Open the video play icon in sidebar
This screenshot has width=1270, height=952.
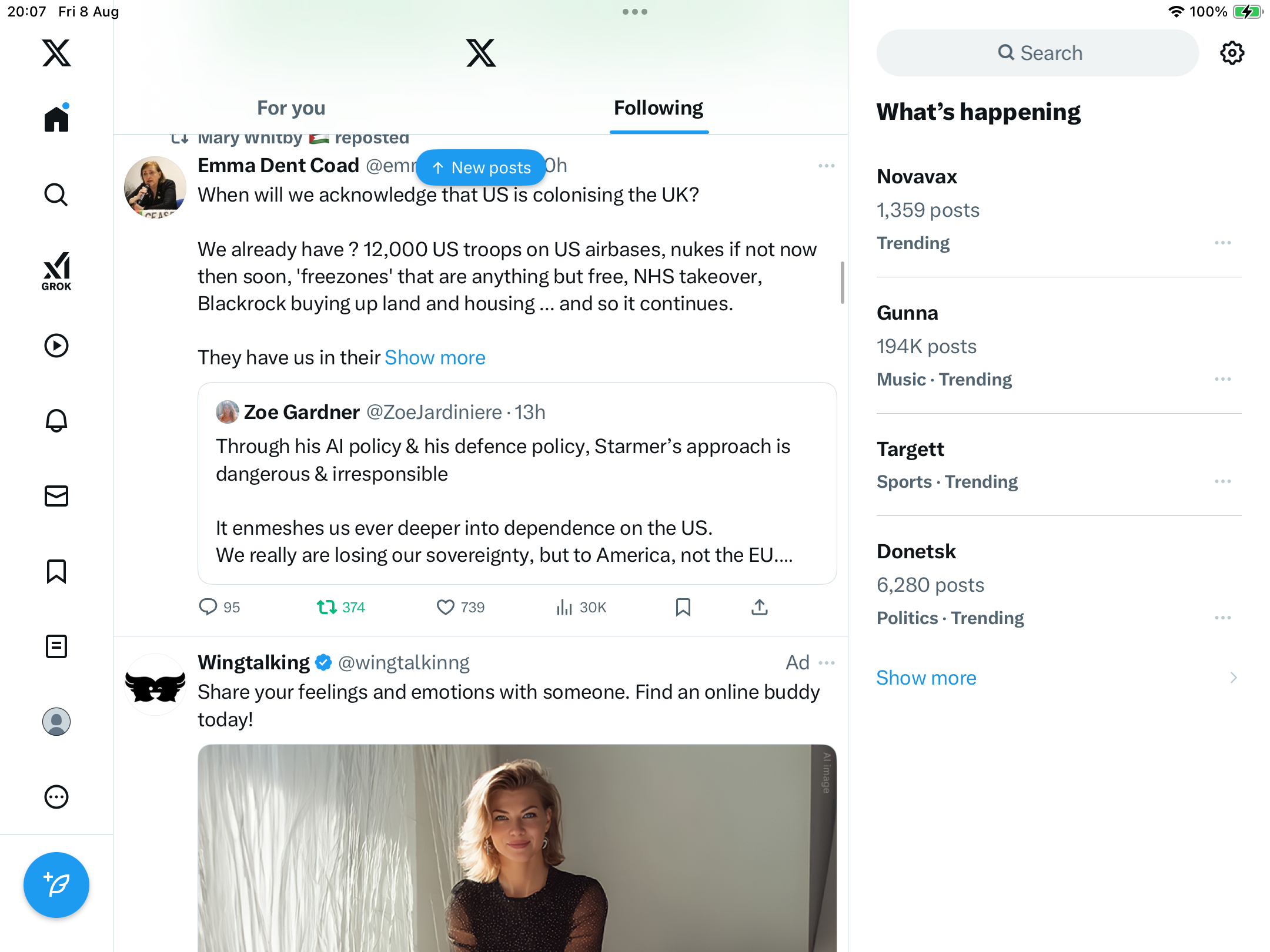pyautogui.click(x=56, y=346)
